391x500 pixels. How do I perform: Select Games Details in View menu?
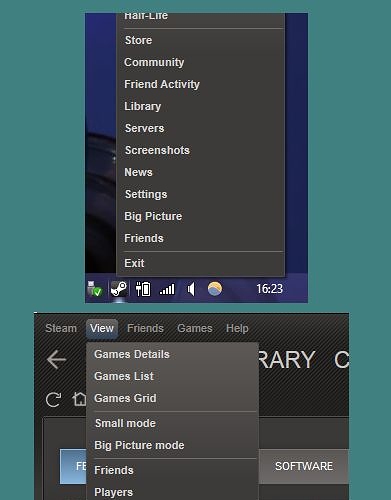pos(172,354)
